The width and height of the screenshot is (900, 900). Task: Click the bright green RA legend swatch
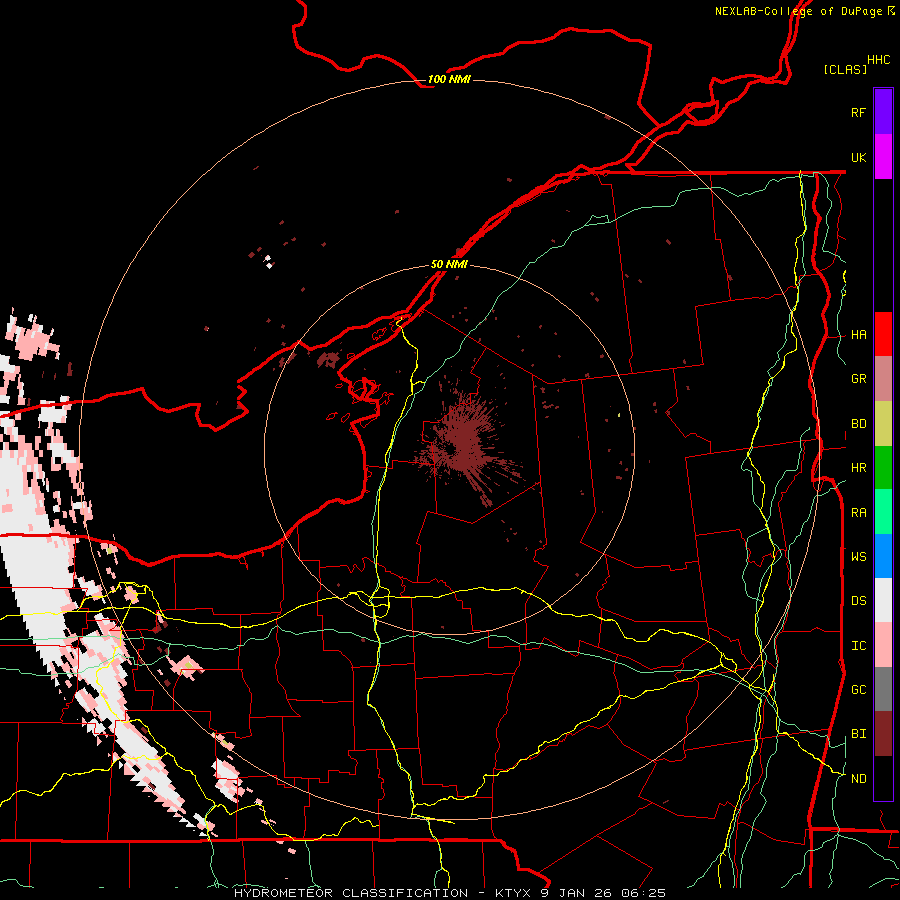click(x=883, y=512)
